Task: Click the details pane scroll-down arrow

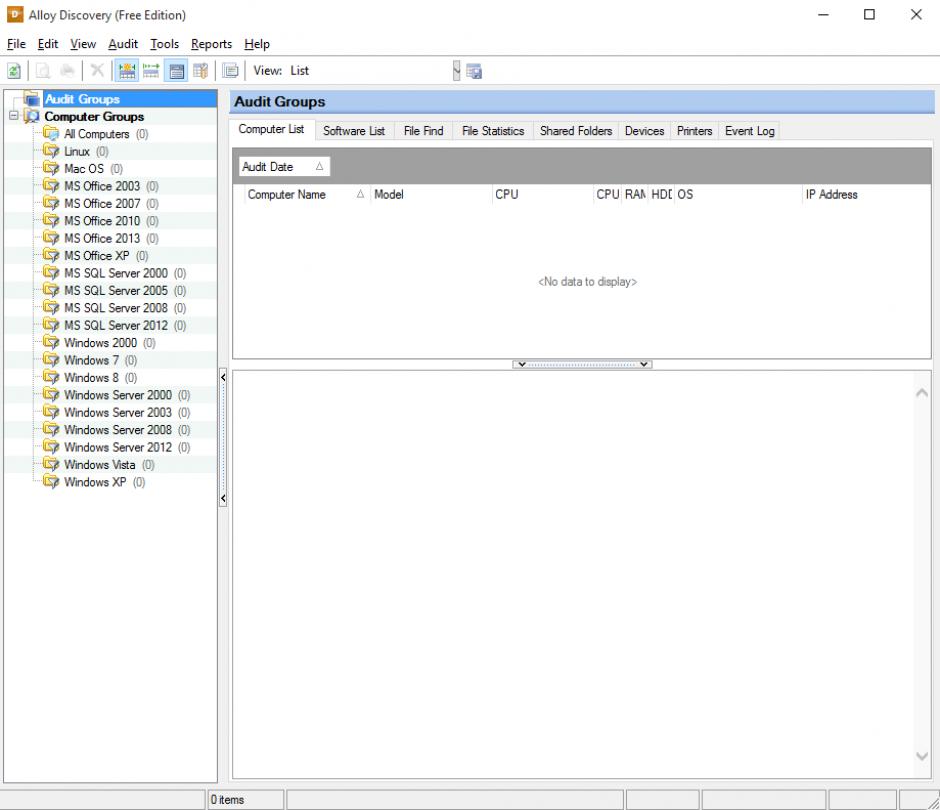Action: 921,756
